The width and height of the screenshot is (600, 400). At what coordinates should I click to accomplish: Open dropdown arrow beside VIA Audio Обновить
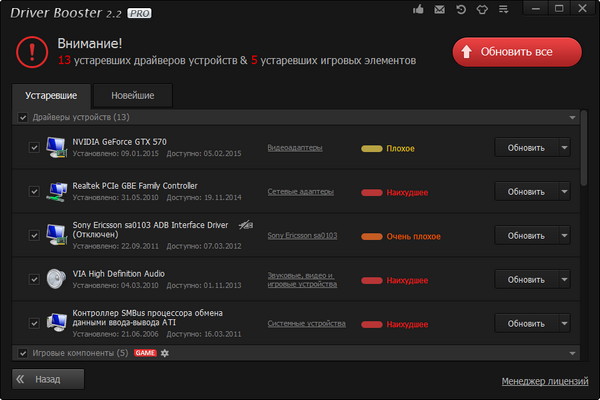tap(564, 280)
